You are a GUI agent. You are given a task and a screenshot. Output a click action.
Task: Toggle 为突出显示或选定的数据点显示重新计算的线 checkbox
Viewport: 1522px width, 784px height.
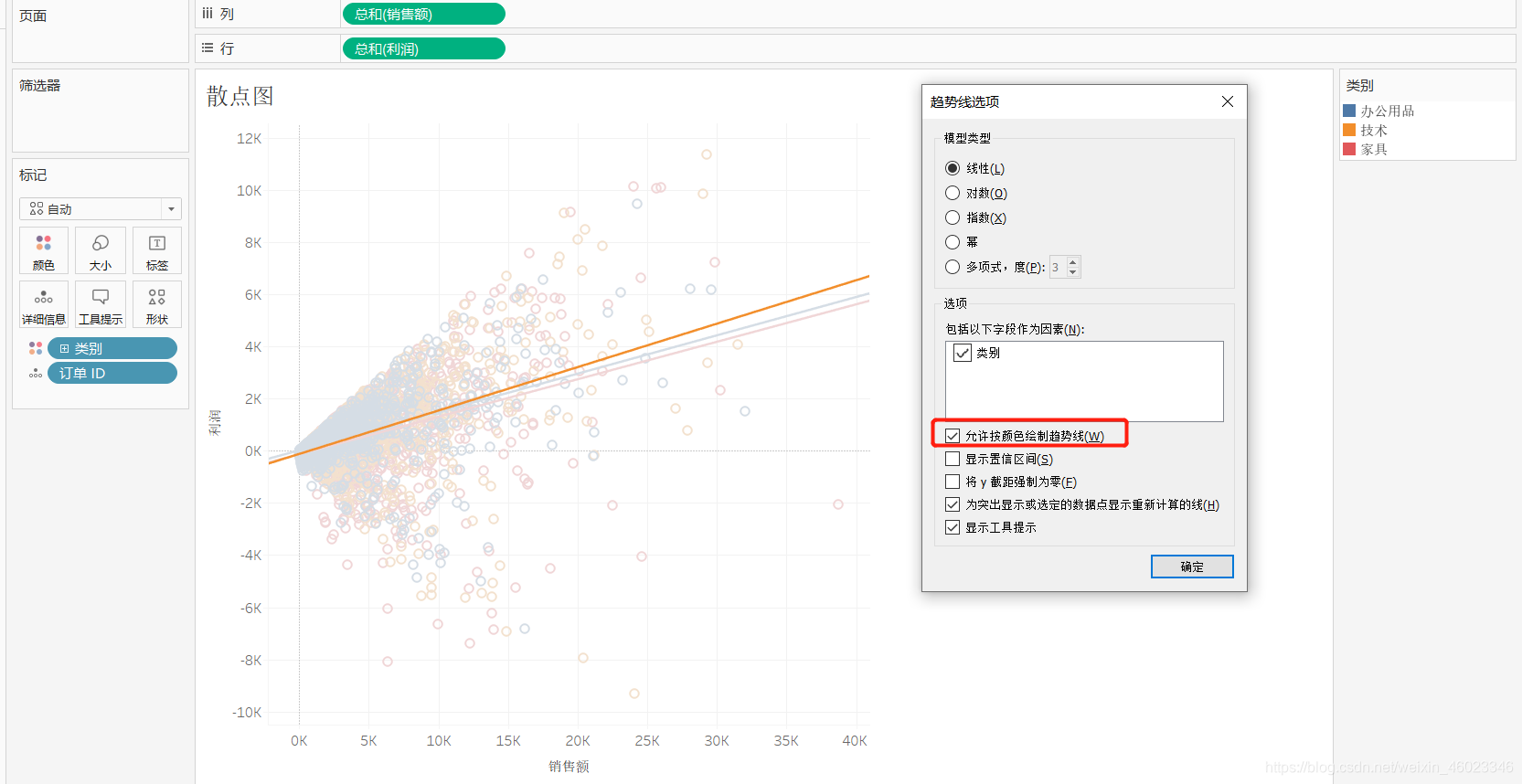(953, 504)
